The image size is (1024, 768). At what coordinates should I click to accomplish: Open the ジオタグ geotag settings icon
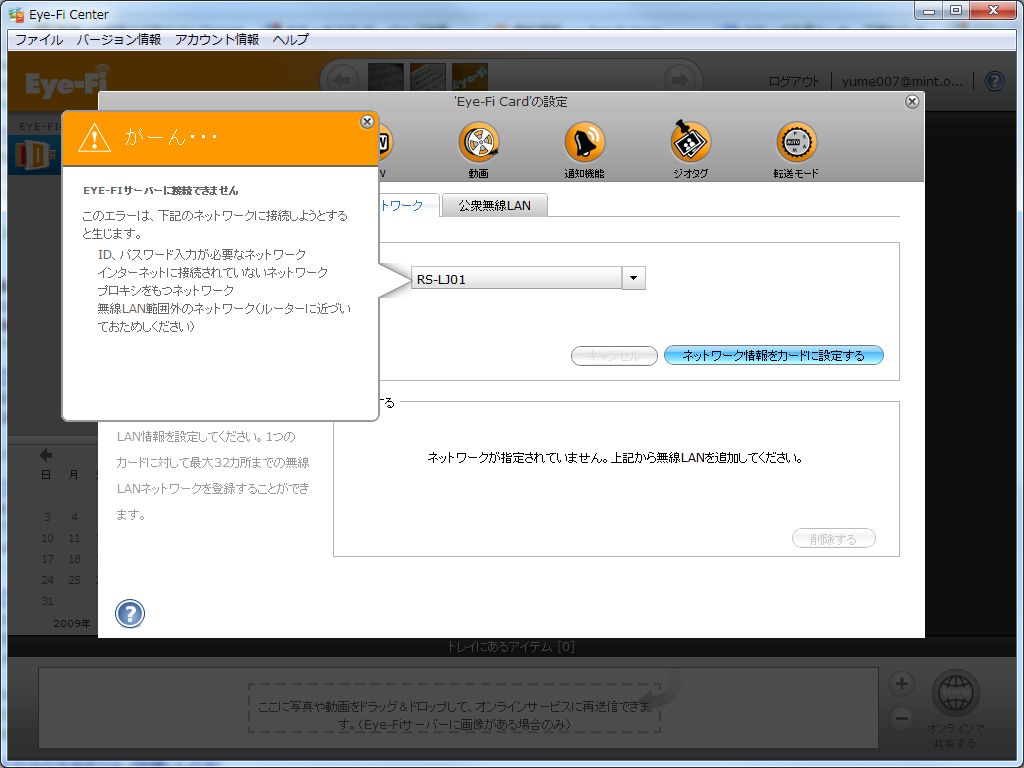pyautogui.click(x=690, y=142)
